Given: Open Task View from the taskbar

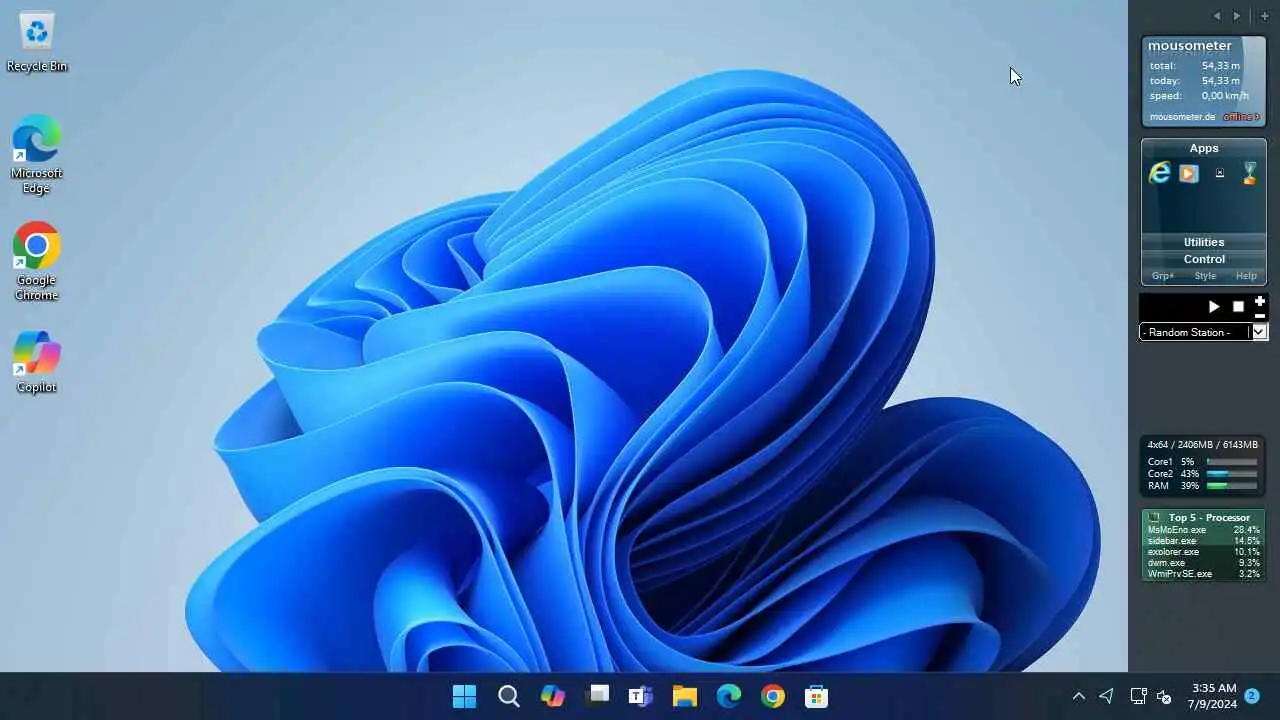Looking at the screenshot, I should point(597,696).
